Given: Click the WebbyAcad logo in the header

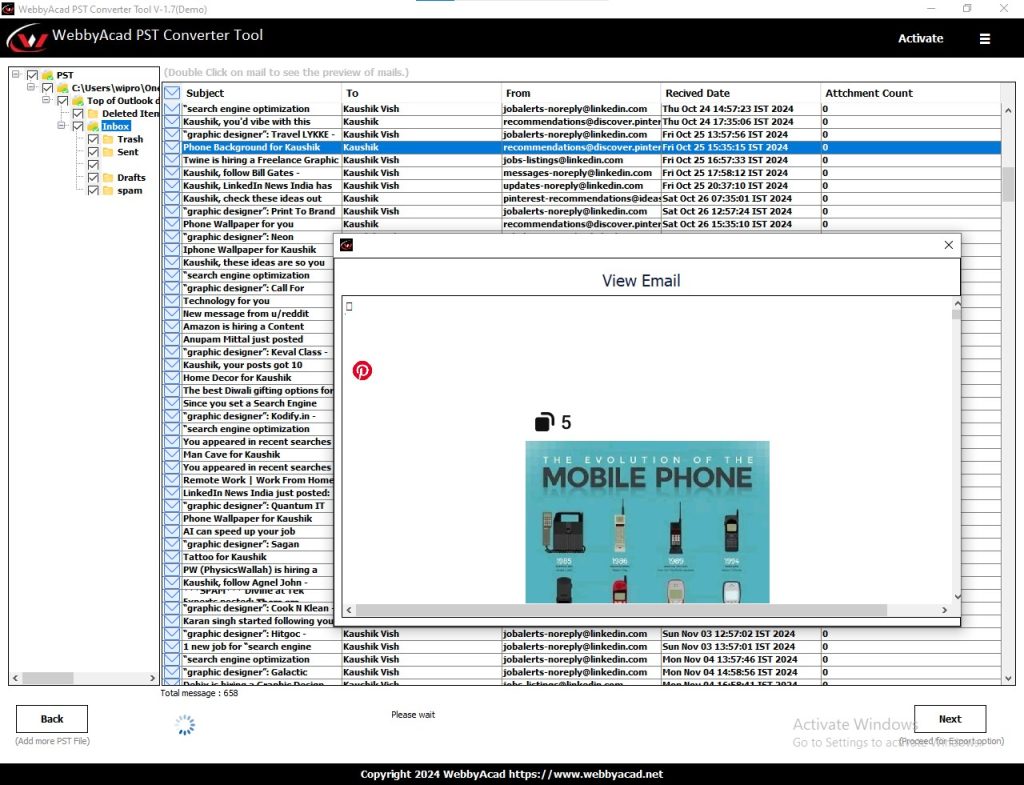Looking at the screenshot, I should [x=27, y=37].
